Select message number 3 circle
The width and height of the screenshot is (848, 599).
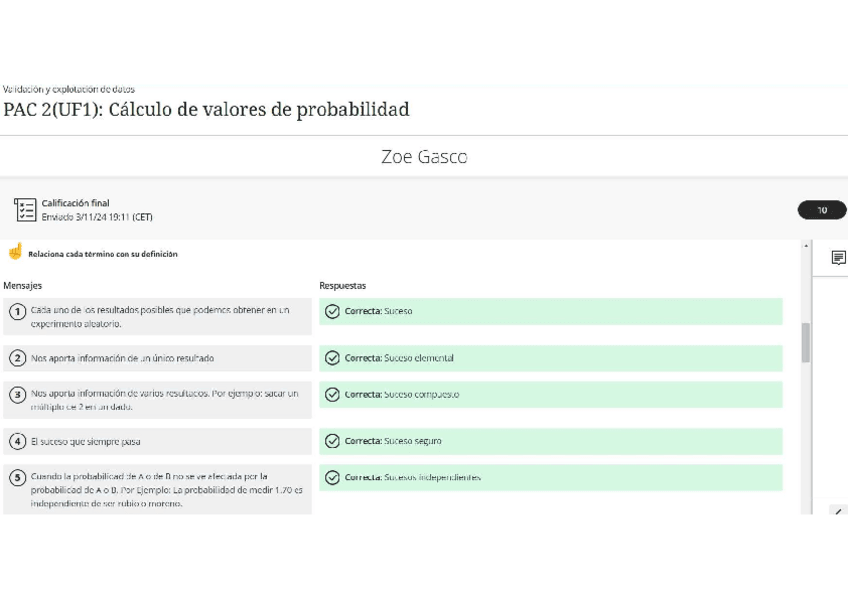click(x=17, y=395)
